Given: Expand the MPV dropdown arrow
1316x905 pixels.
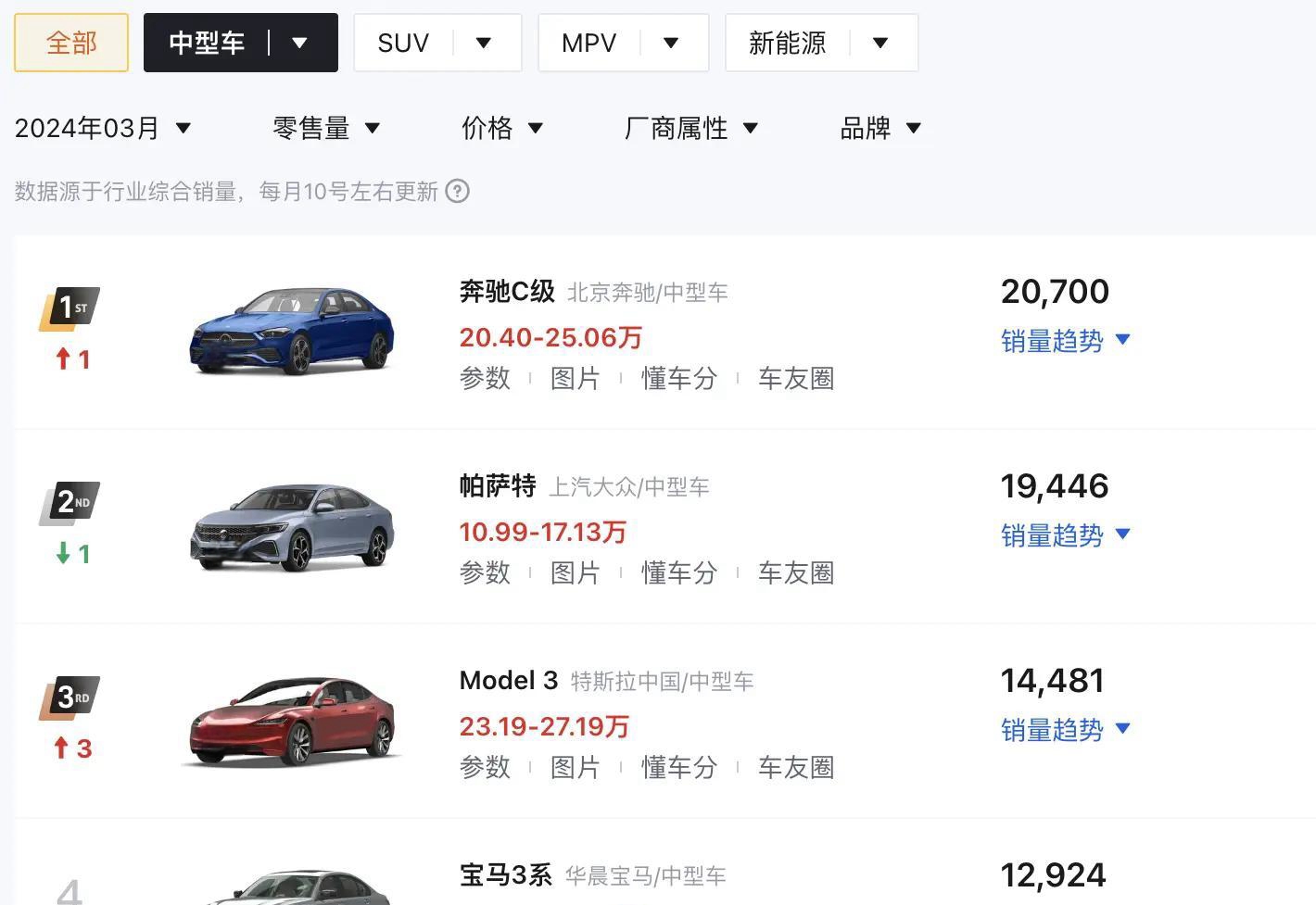Looking at the screenshot, I should pyautogui.click(x=671, y=43).
